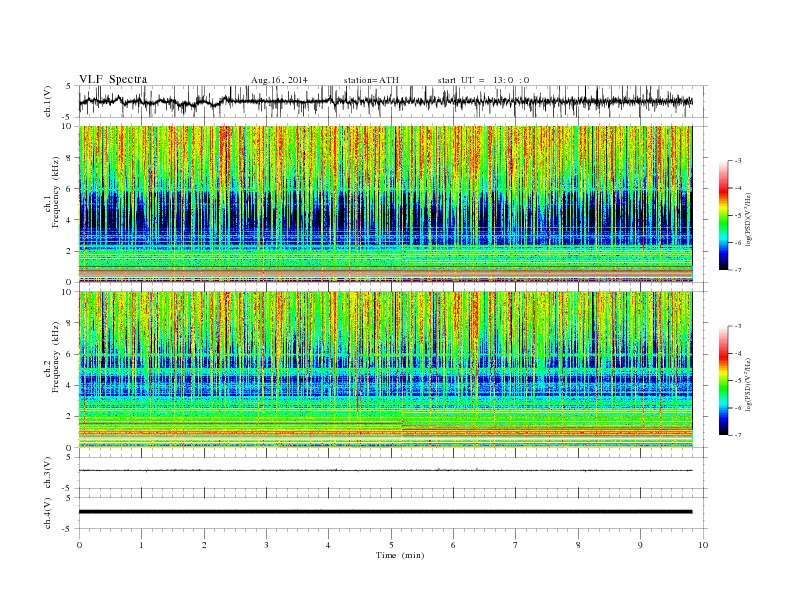Click the '7' tick label on time axis
Image resolution: width=792 pixels, height=612 pixels.
[516, 545]
